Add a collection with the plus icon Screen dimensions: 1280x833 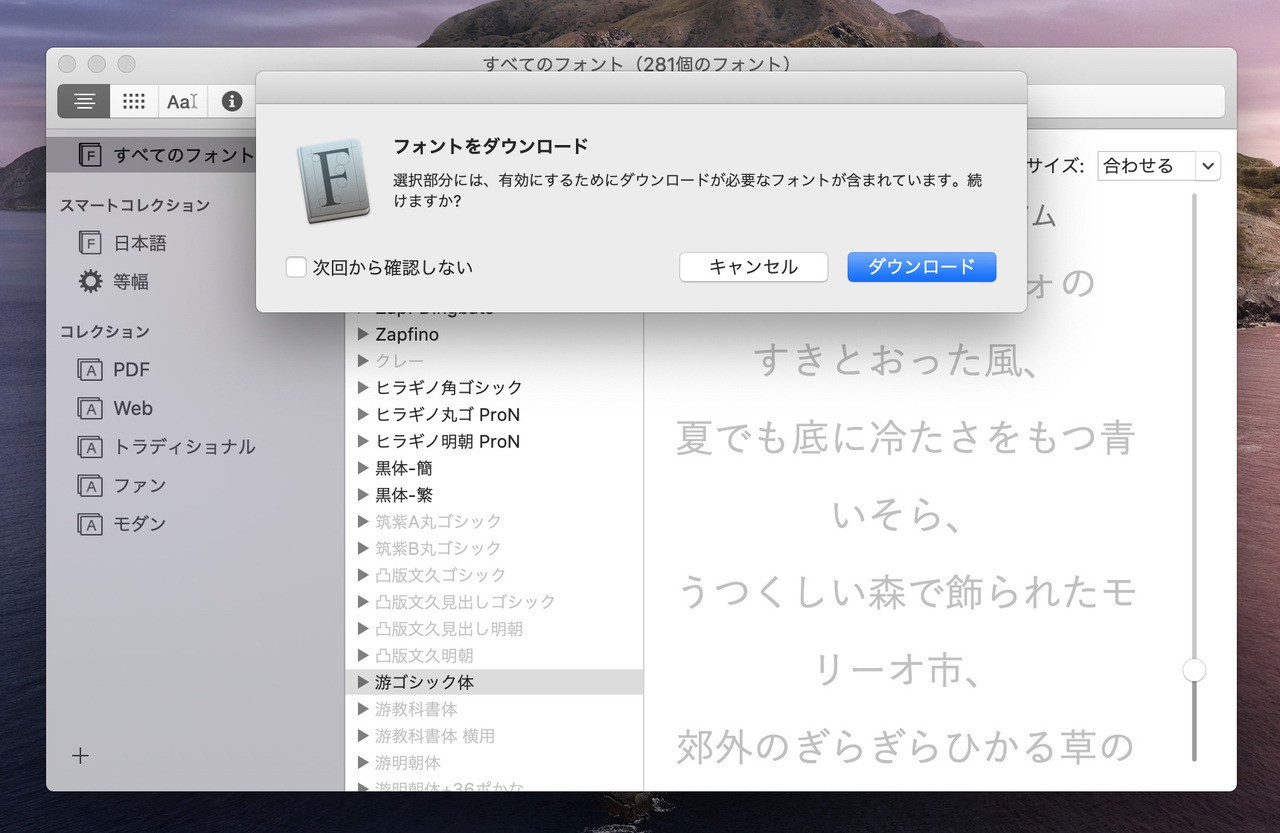point(81,756)
